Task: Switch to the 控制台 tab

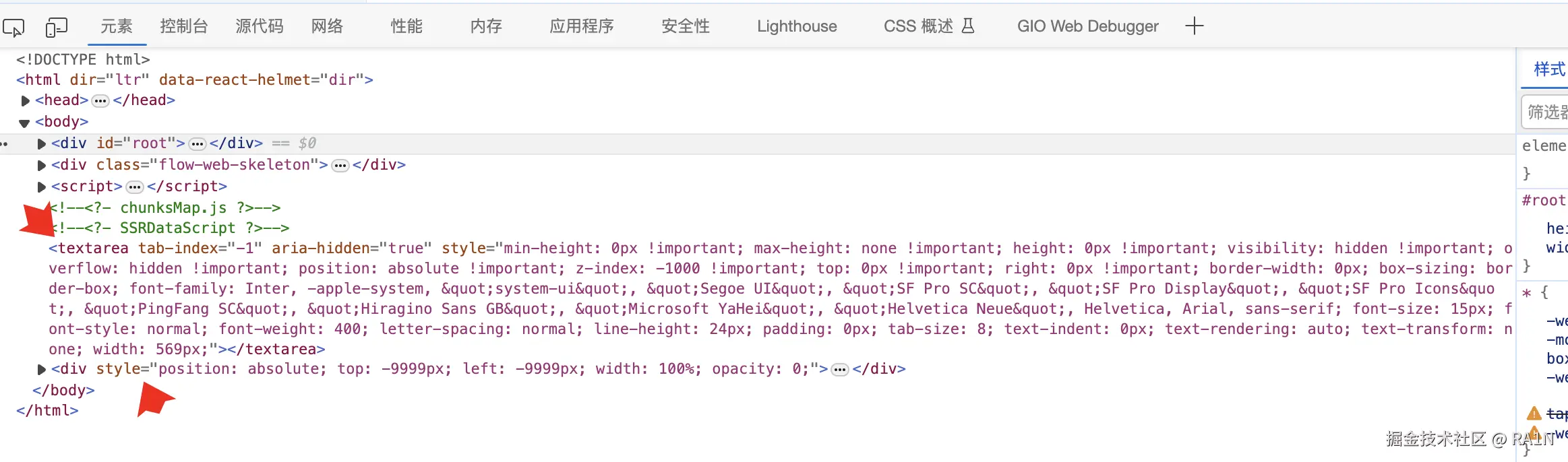Action: [x=183, y=26]
